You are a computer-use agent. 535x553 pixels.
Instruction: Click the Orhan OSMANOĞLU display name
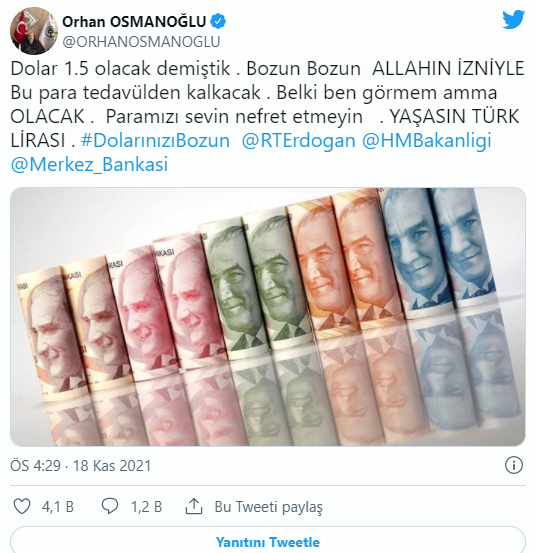pos(134,22)
